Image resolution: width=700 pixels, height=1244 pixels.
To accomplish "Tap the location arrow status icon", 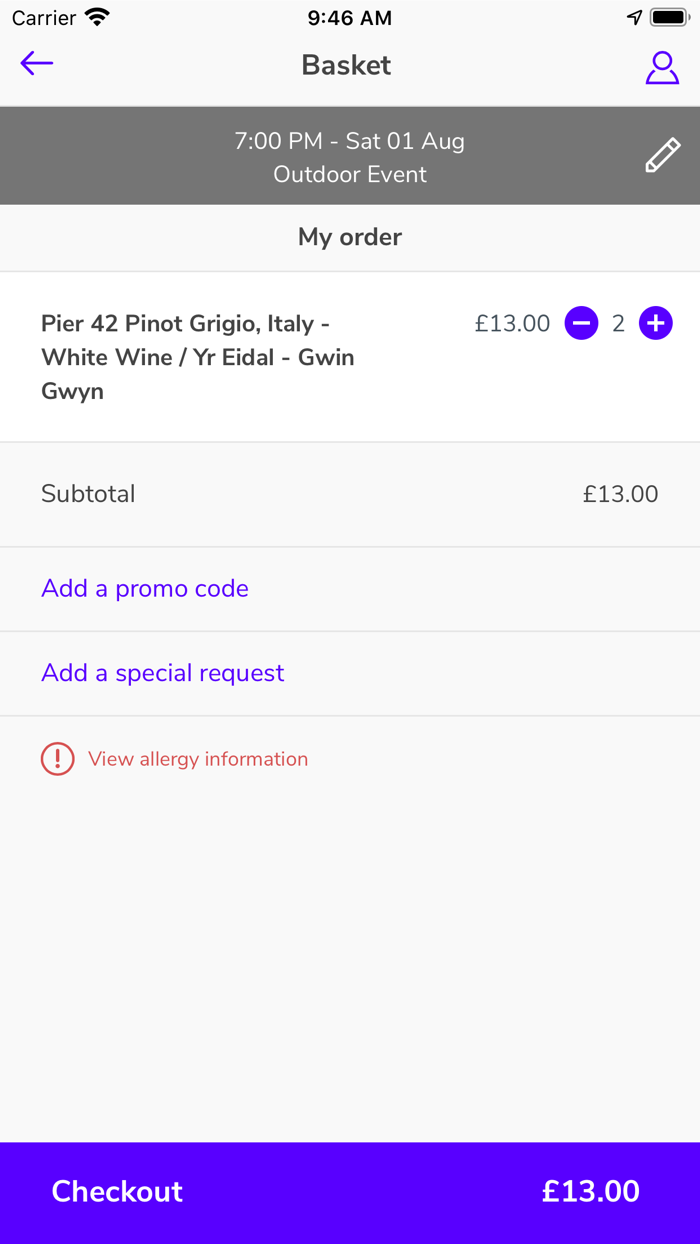I will pyautogui.click(x=634, y=18).
